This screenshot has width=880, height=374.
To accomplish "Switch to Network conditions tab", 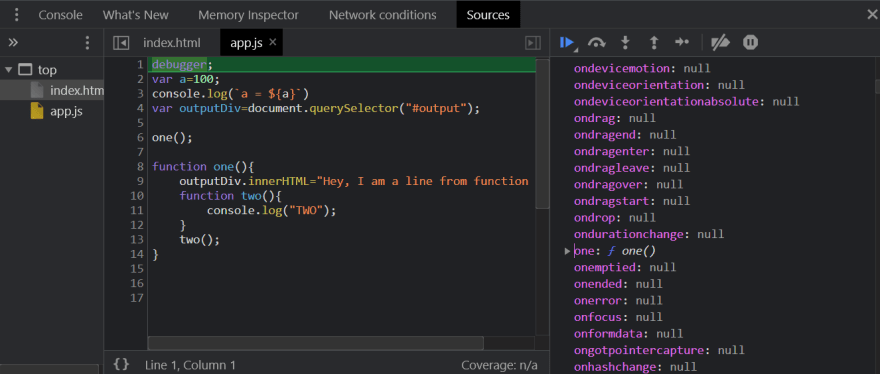I will click(x=383, y=15).
